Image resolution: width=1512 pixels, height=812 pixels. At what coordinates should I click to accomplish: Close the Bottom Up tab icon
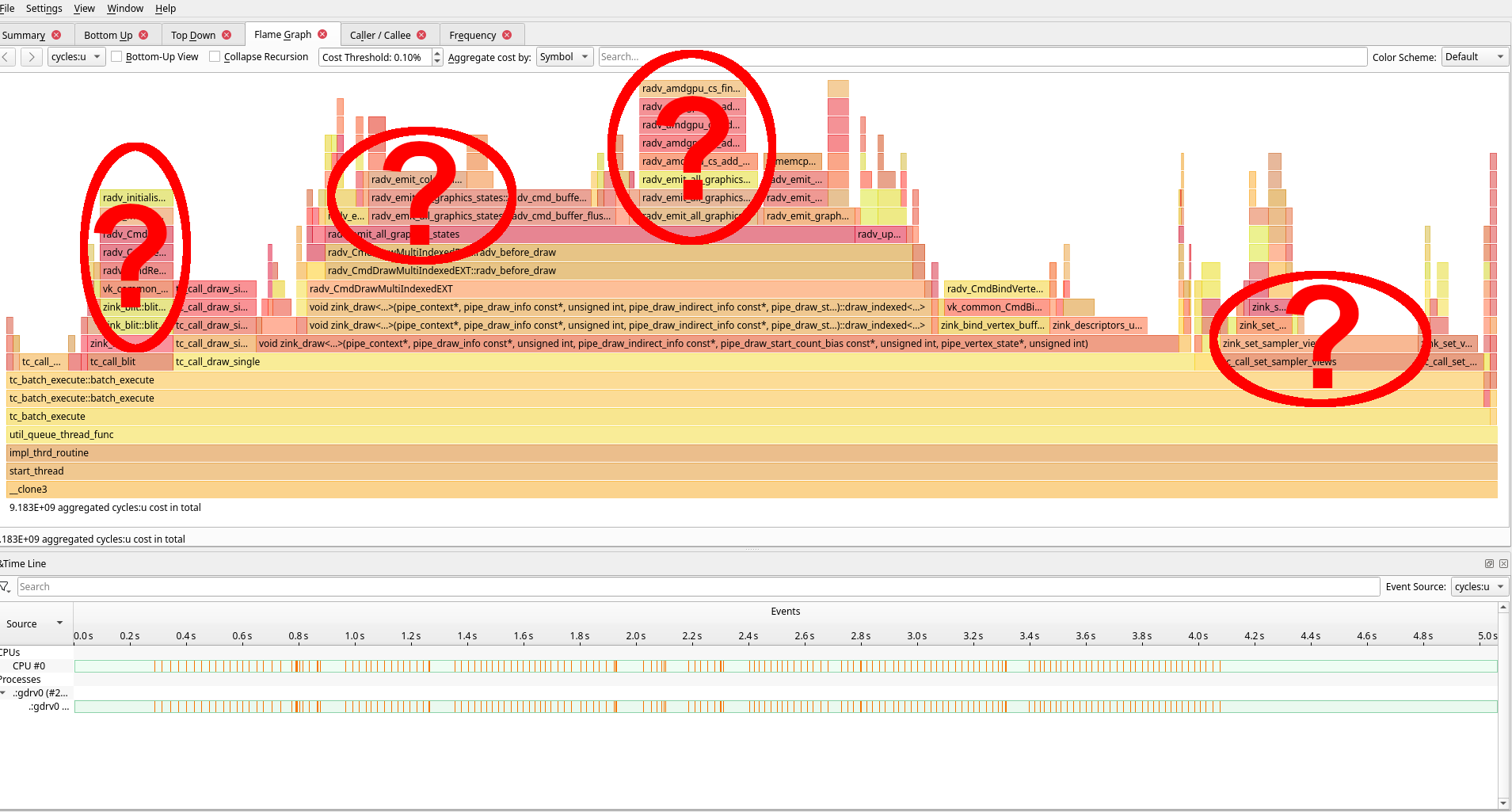pos(143,35)
